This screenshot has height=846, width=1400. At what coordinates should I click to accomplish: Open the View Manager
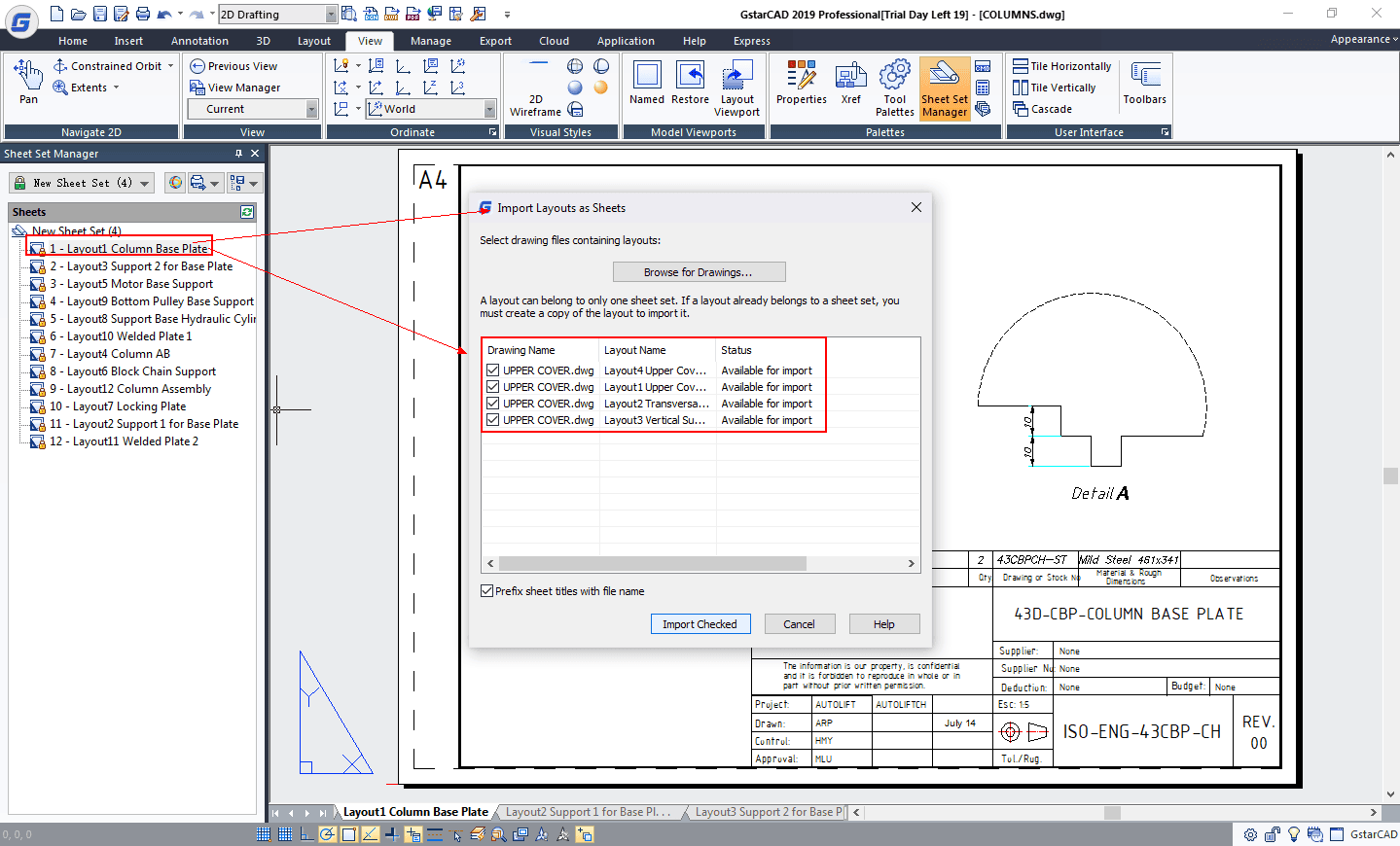tap(234, 88)
